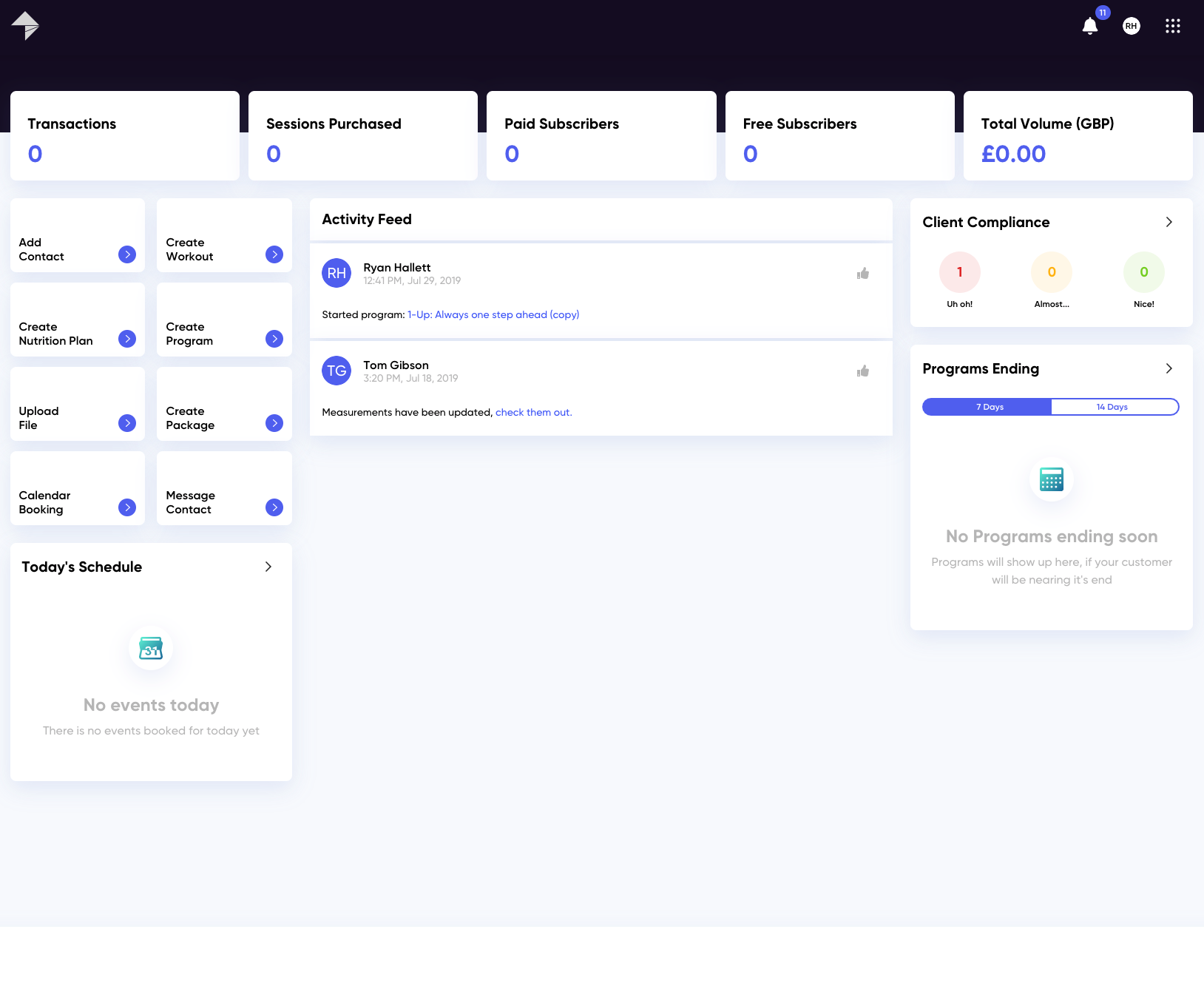This screenshot has width=1204, height=986.
Task: Expand the Client Compliance section
Action: 1169,221
